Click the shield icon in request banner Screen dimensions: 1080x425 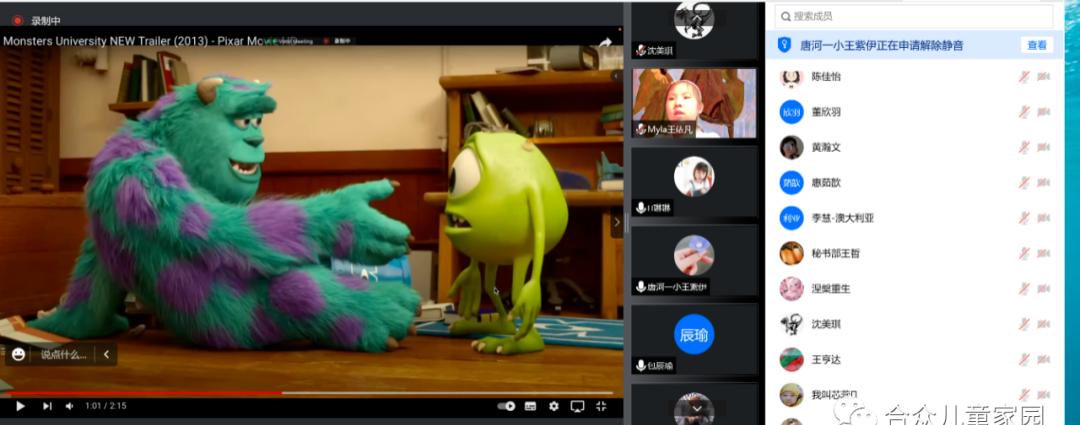tap(784, 45)
